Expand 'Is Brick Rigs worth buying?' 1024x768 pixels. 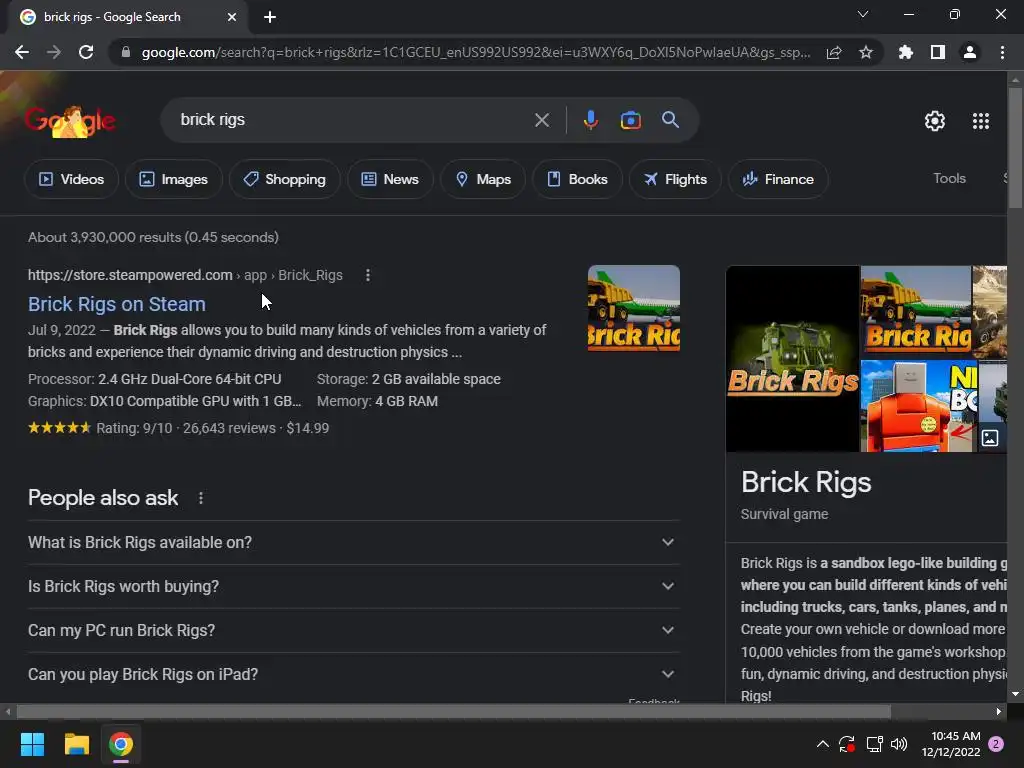(353, 586)
